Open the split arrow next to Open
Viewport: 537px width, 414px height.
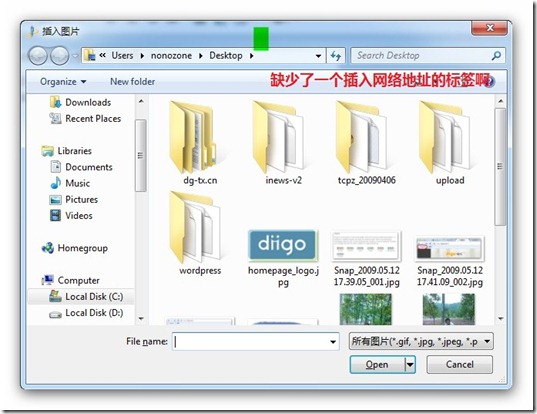pos(410,365)
